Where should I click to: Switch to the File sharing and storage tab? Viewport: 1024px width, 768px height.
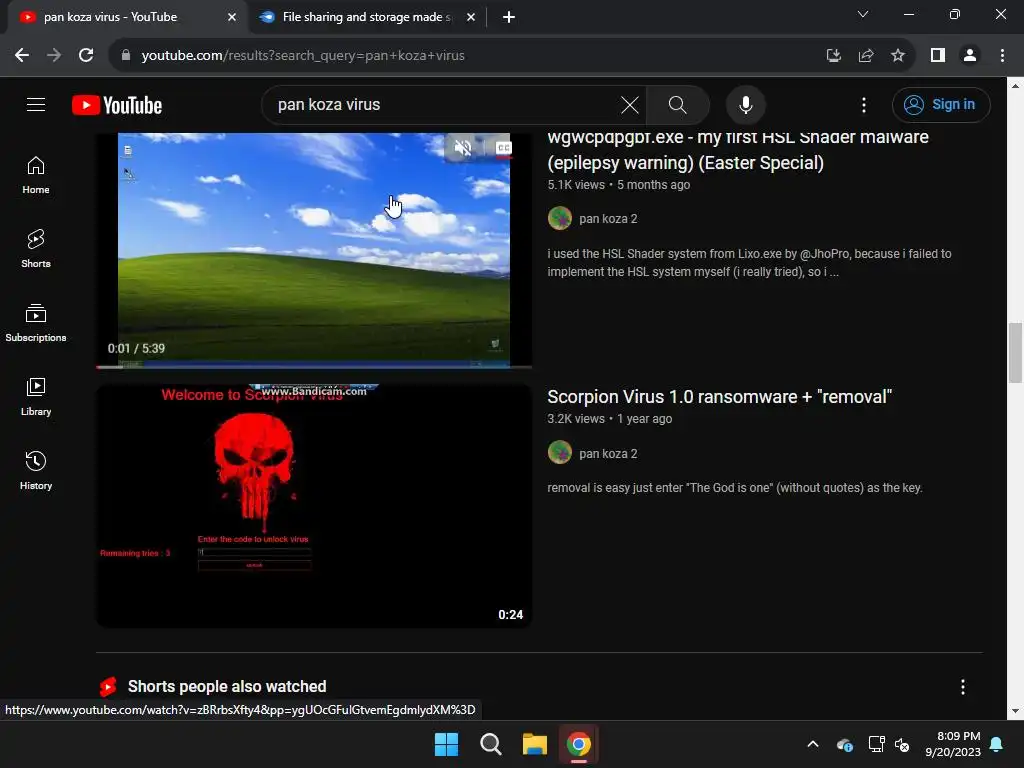tap(366, 17)
